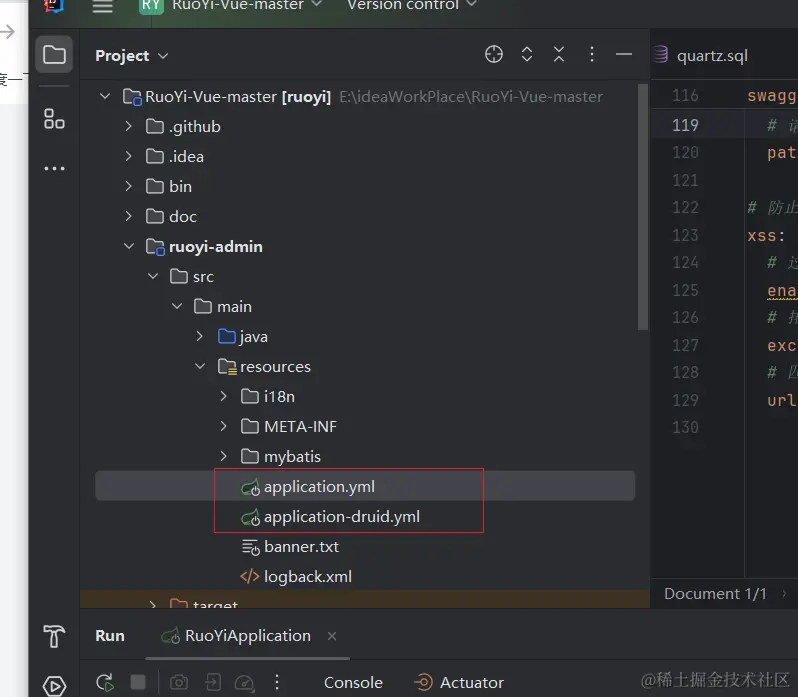Image resolution: width=798 pixels, height=697 pixels.
Task: Stop the running RuoYiApplication
Action: [x=138, y=682]
